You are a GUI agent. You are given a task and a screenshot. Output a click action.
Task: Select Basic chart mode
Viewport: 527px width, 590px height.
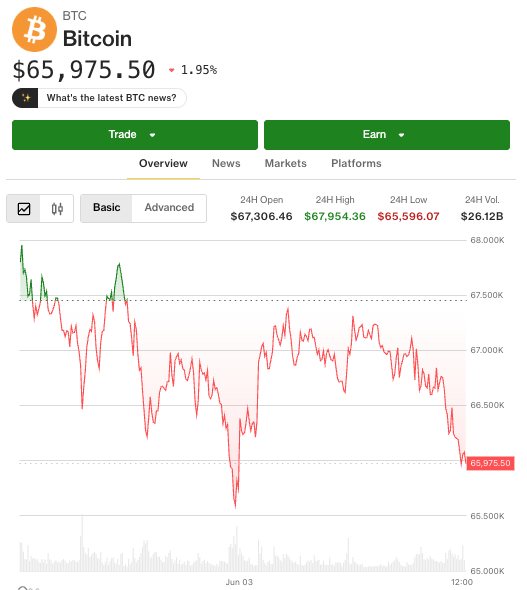click(106, 208)
